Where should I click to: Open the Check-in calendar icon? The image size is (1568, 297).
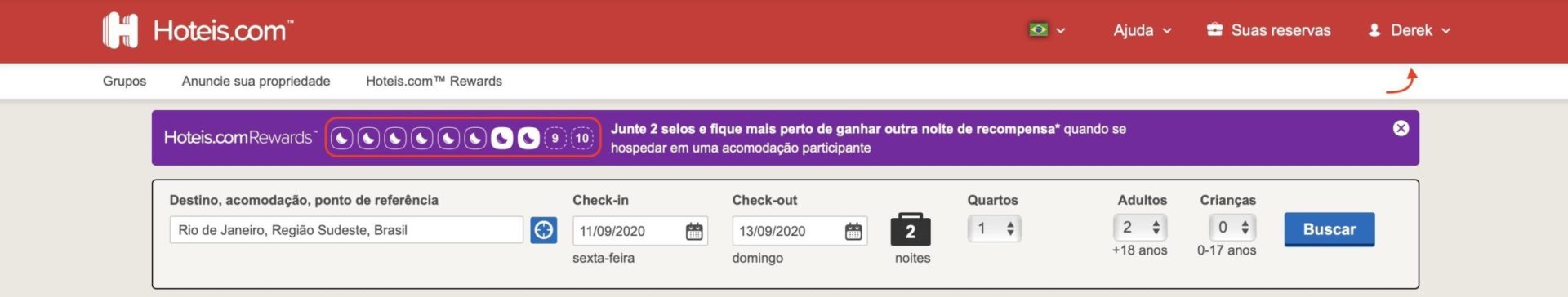click(x=694, y=231)
